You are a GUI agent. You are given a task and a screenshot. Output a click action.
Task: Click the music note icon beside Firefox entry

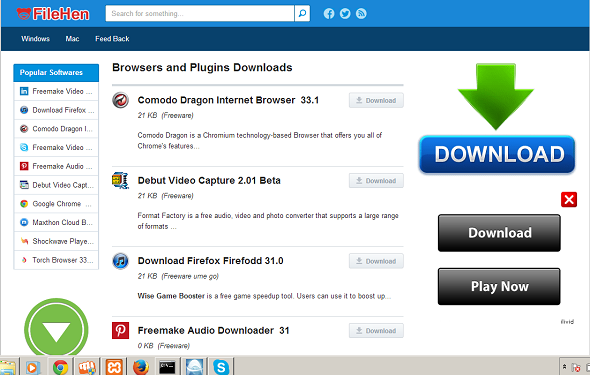click(120, 261)
